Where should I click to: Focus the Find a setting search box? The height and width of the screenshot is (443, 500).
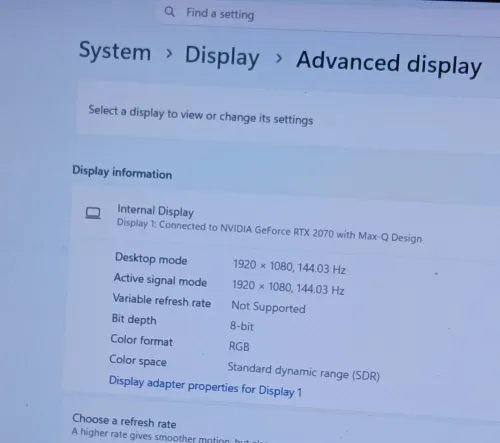327,17
